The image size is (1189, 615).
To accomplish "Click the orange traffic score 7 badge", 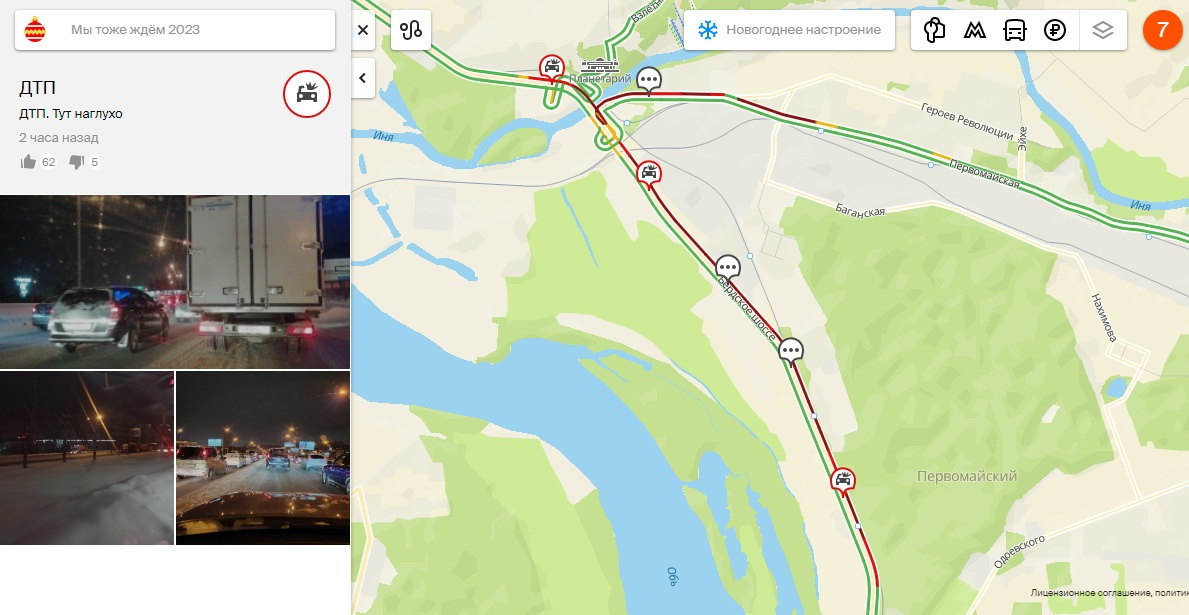I will (1162, 30).
